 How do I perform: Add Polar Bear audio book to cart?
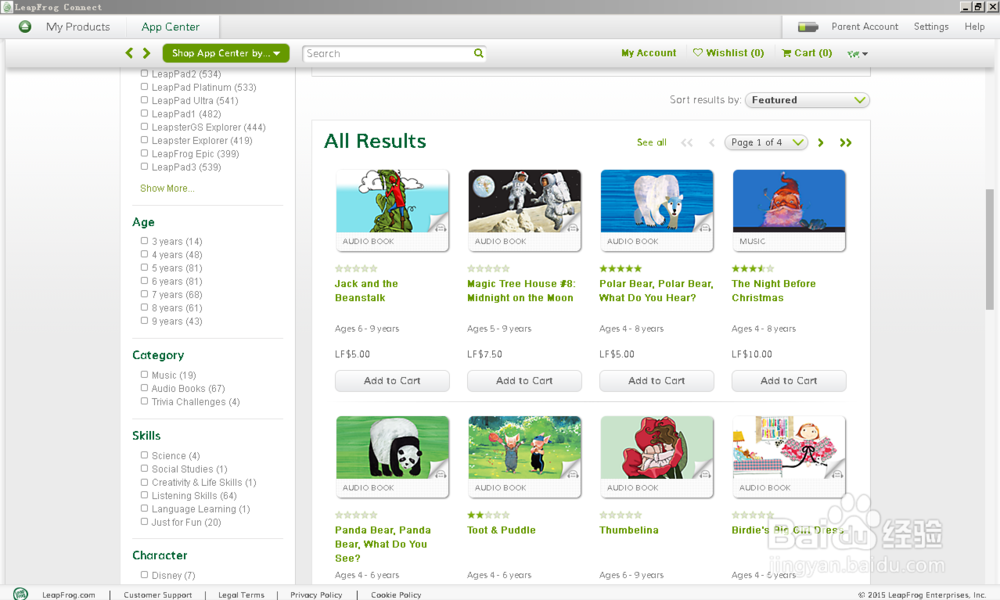point(657,381)
